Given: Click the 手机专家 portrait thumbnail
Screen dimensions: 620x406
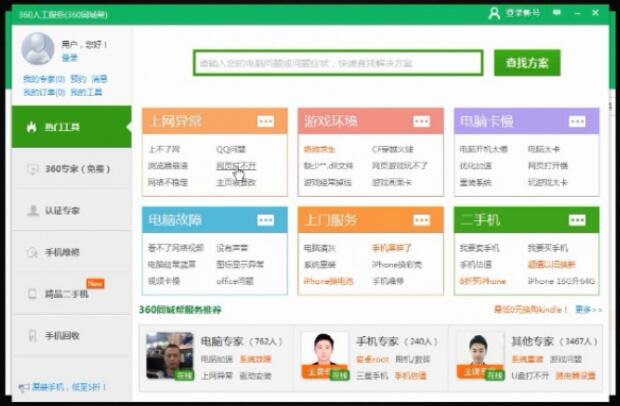Looking at the screenshot, I should pyautogui.click(x=325, y=356).
